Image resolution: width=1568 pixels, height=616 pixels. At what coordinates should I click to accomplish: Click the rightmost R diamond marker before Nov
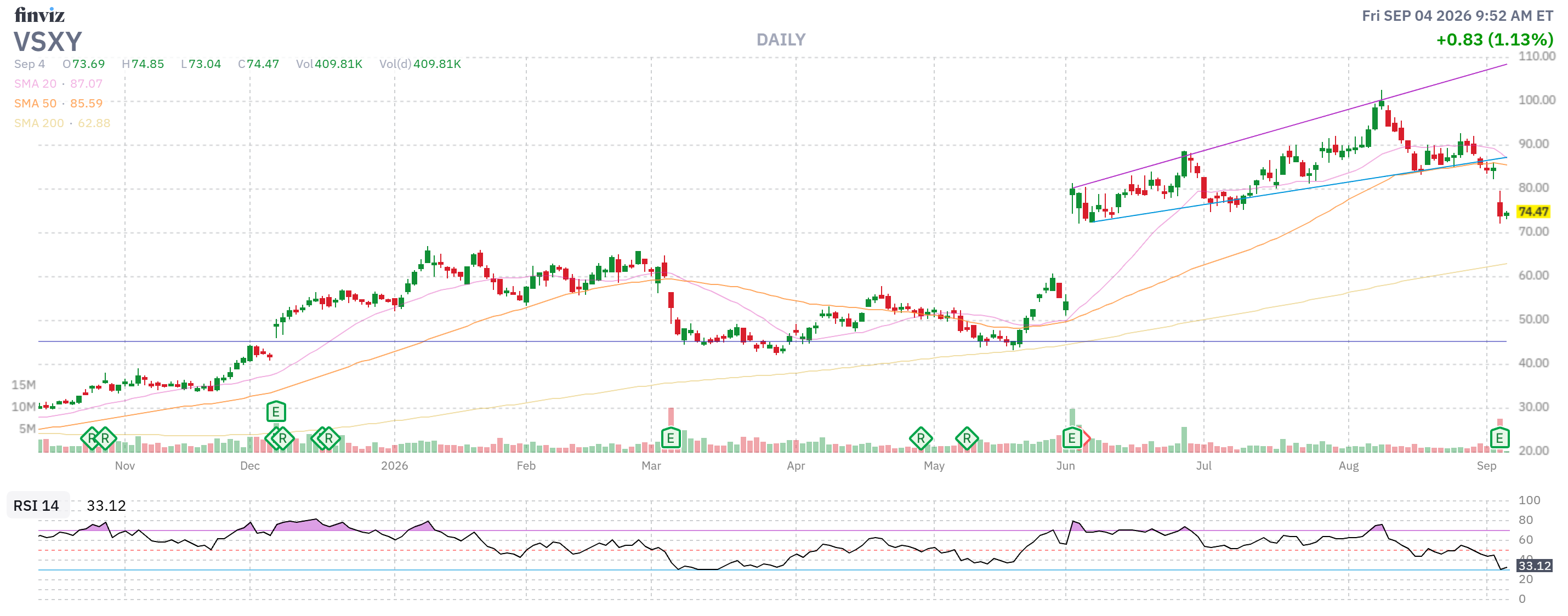point(105,438)
